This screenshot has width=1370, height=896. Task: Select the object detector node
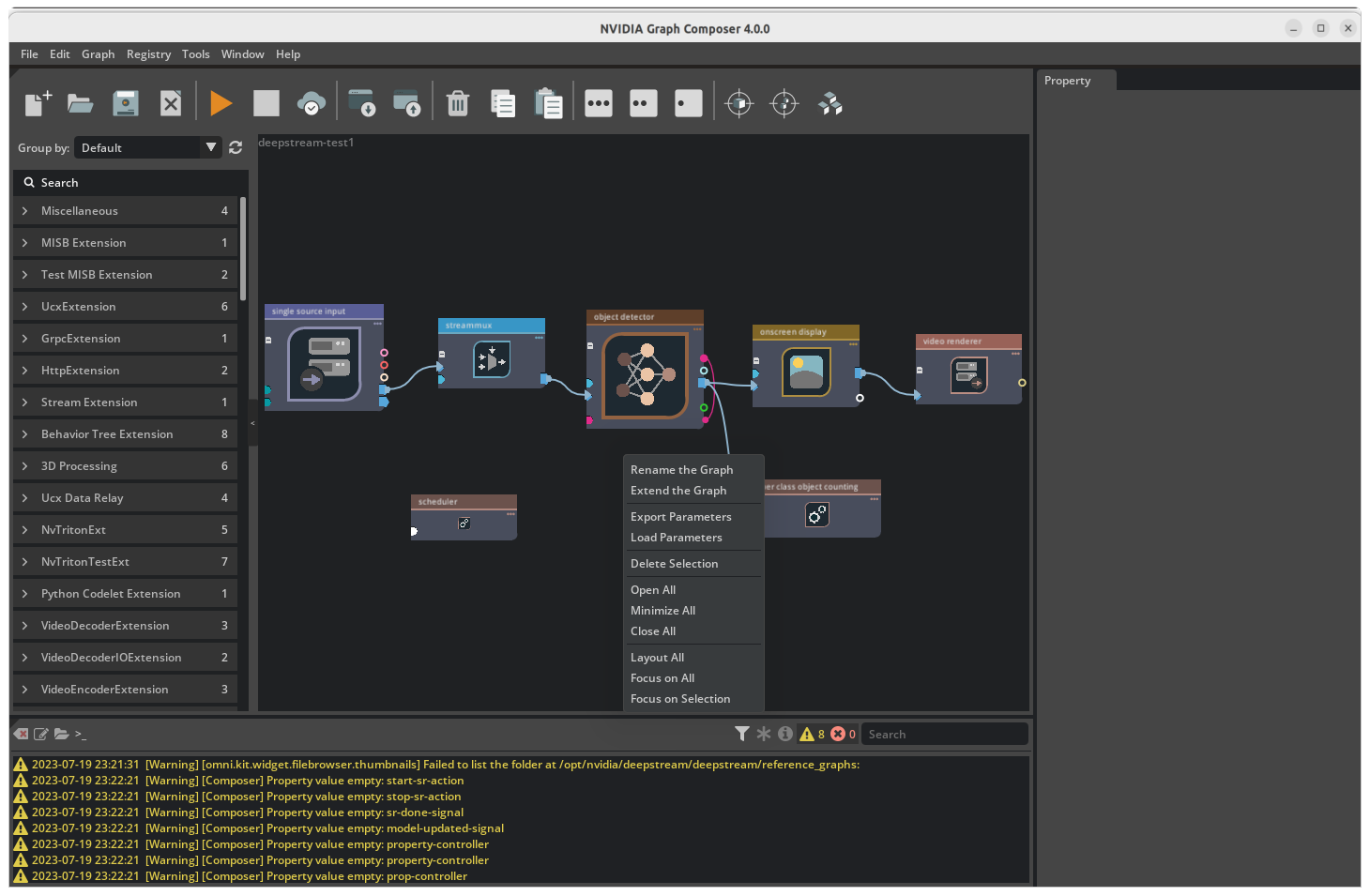[645, 370]
